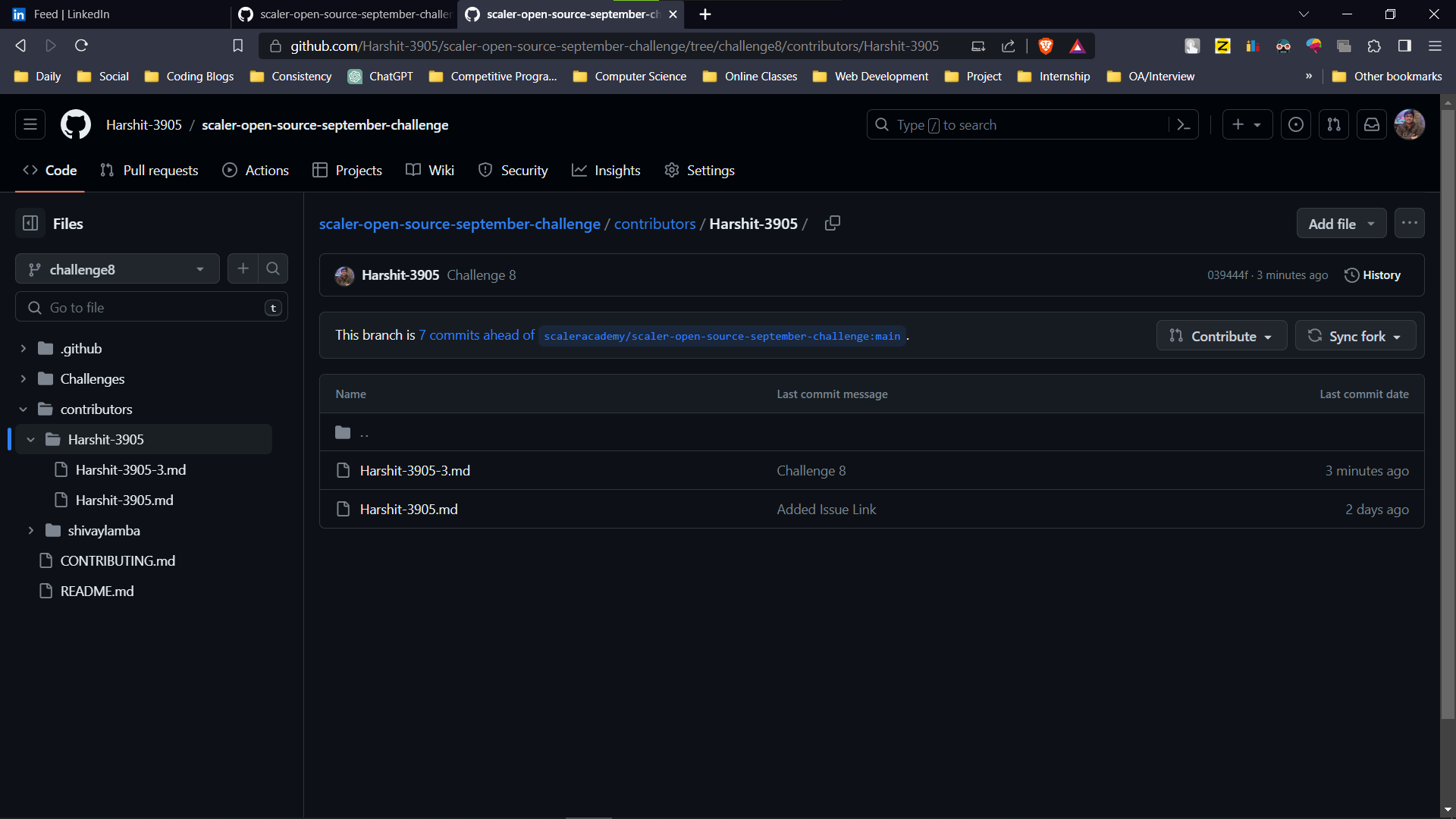
Task: Open the kebab menu beside Add file
Action: pos(1410,223)
